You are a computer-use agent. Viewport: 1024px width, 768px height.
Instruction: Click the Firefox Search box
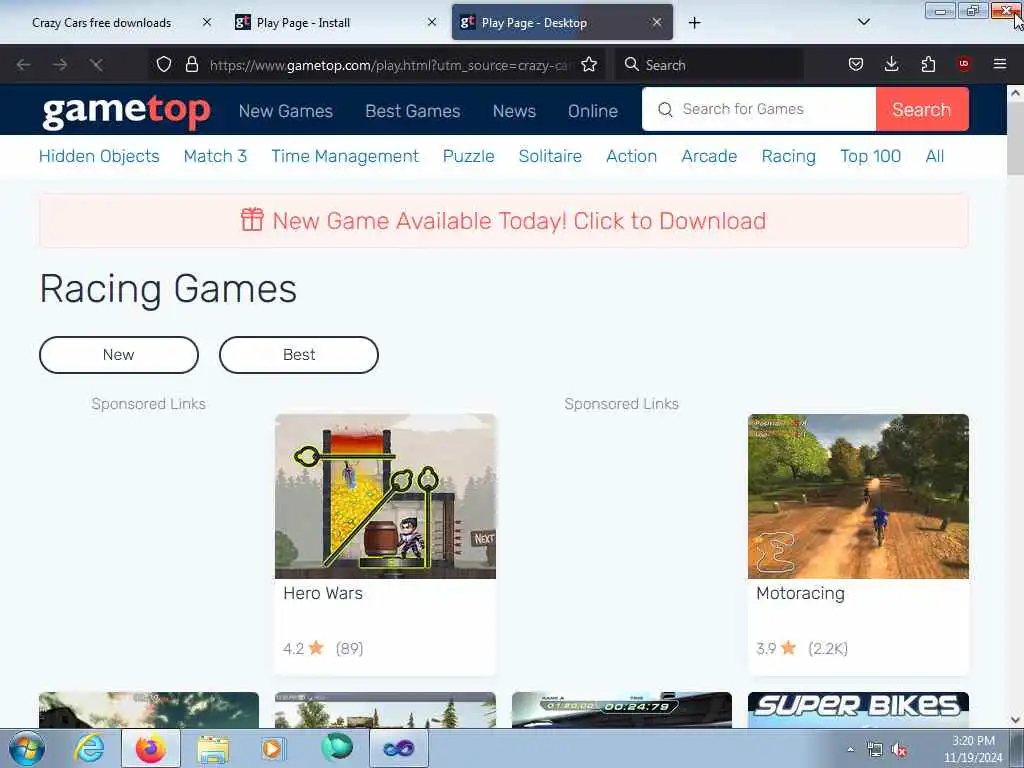pyautogui.click(x=710, y=65)
